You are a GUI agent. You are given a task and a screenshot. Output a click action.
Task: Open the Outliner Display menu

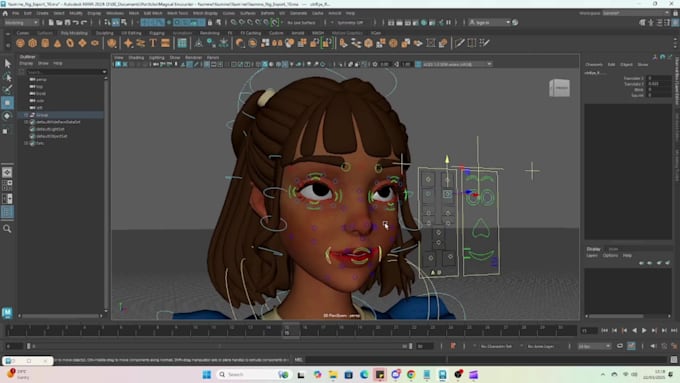tap(26, 63)
